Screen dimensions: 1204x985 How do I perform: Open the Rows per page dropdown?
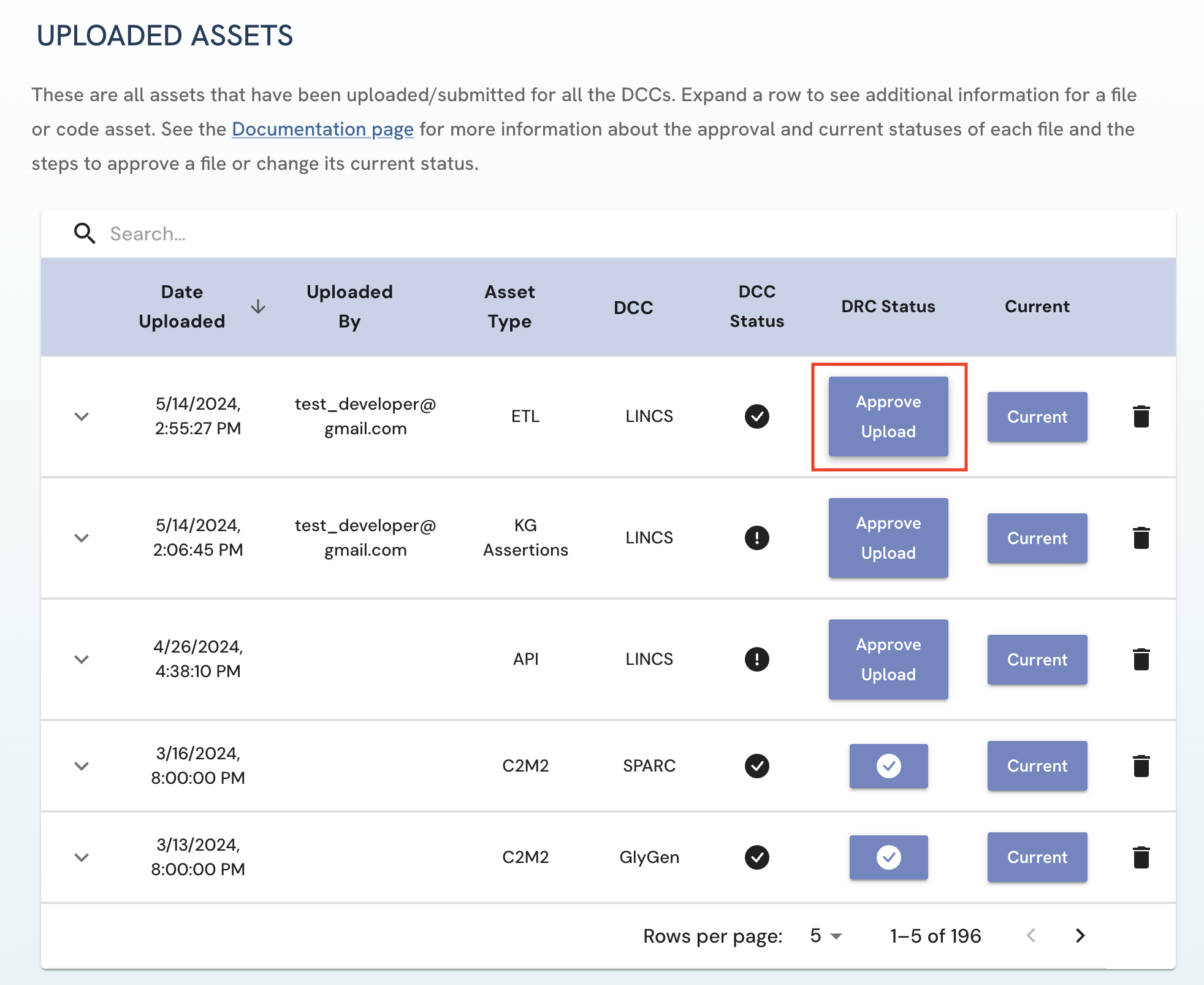[x=826, y=936]
